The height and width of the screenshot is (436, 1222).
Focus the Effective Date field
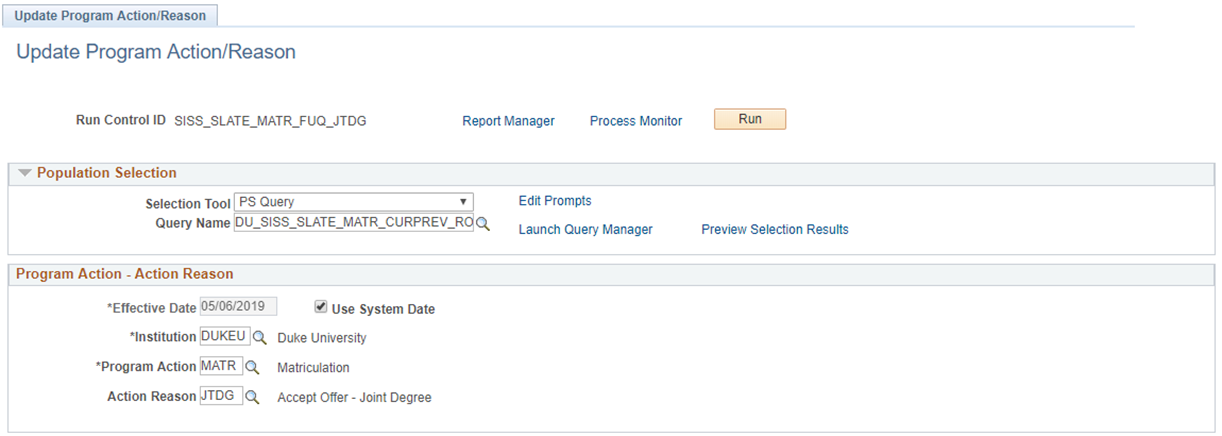click(238, 308)
